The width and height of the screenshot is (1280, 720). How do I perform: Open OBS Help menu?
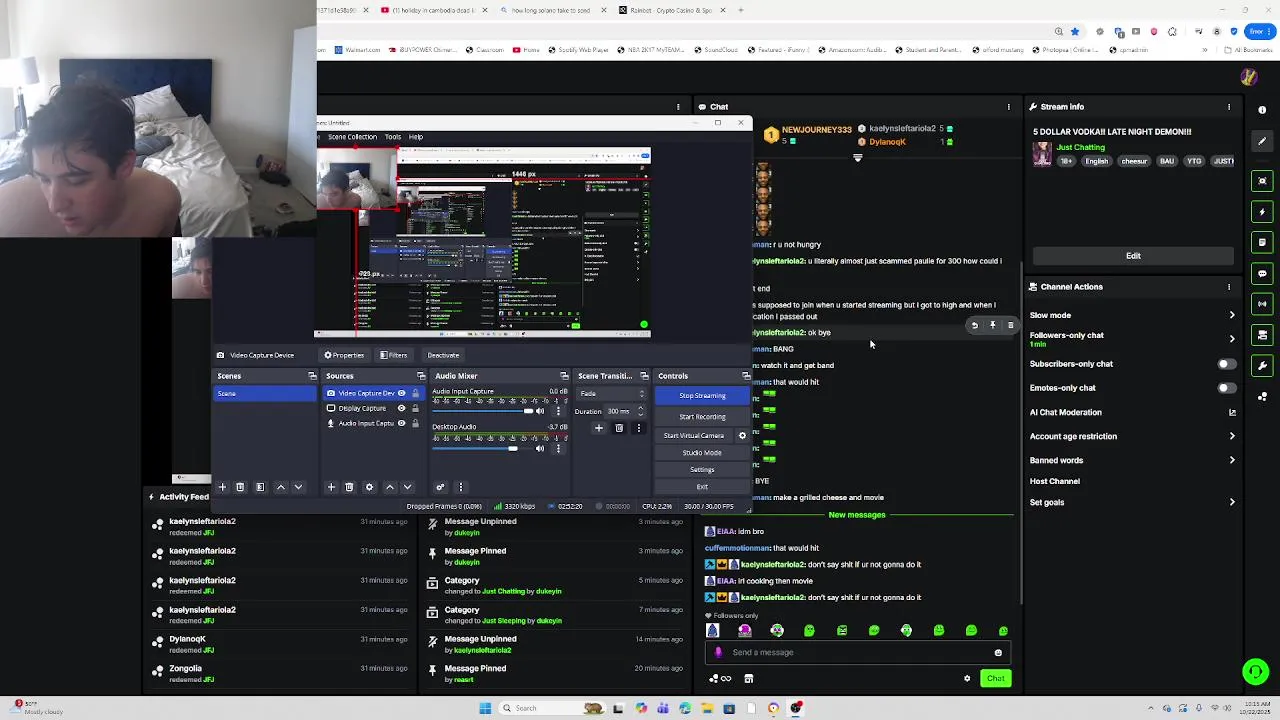pyautogui.click(x=415, y=137)
